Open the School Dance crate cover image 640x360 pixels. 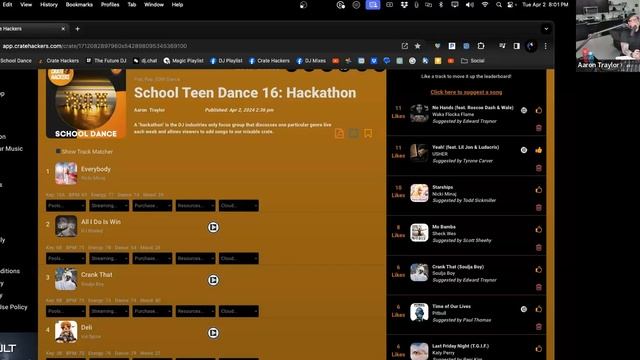point(86,104)
